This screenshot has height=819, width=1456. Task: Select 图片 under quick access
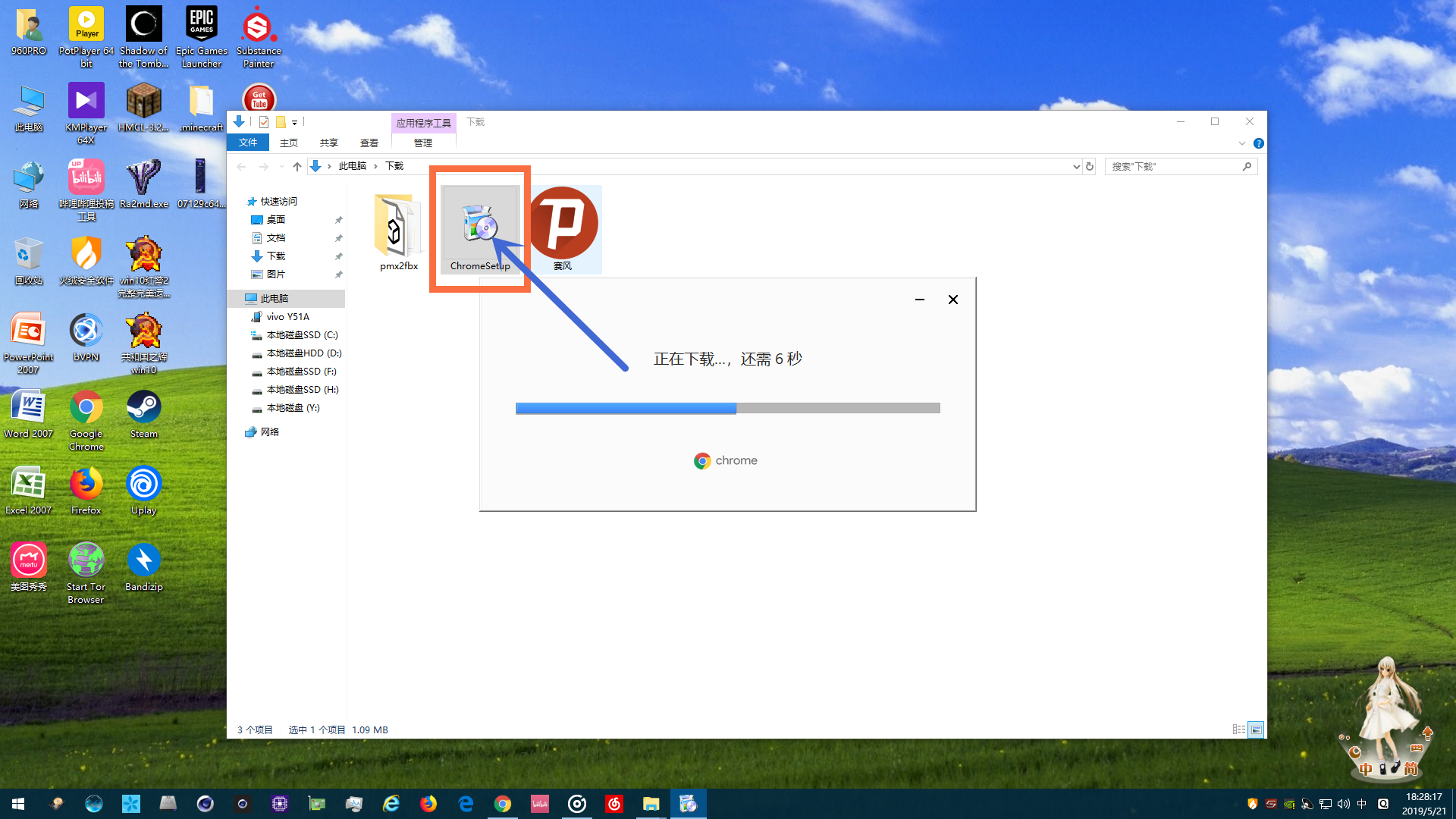(x=276, y=275)
